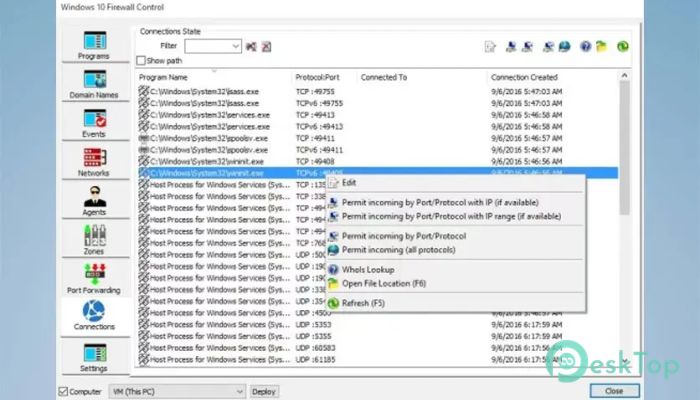Screen dimensions: 700x400
Task: Select the wininit.exe row with TCP :49408
Action: [377, 161]
